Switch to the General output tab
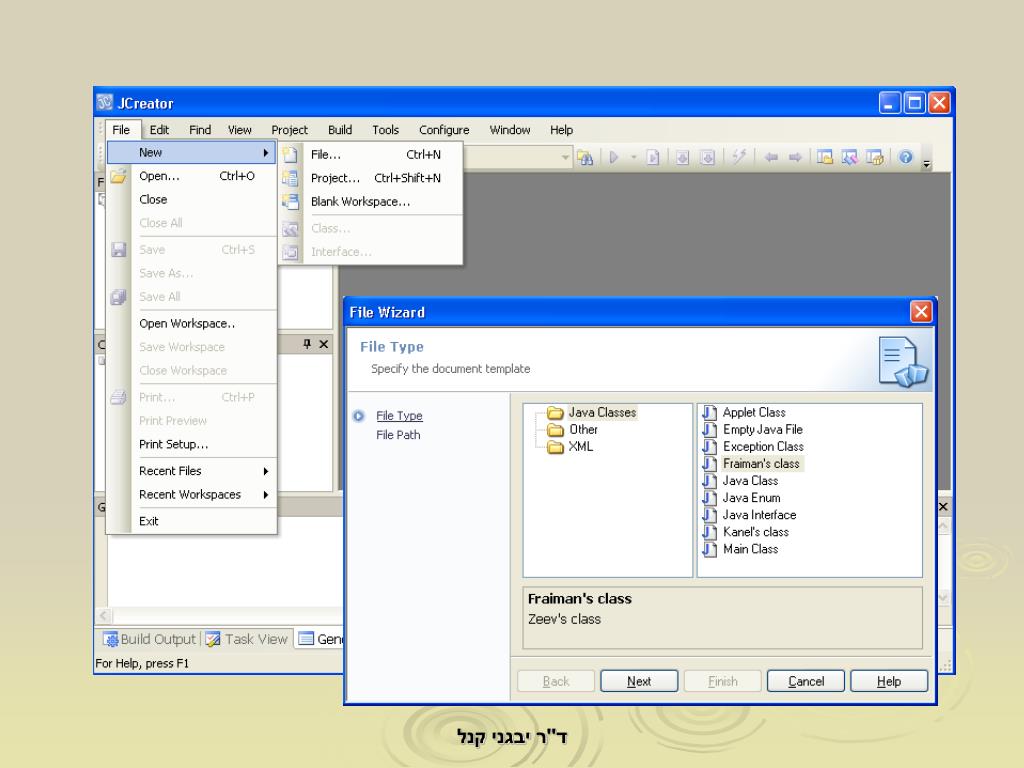Viewport: 1024px width, 768px height. [x=320, y=639]
